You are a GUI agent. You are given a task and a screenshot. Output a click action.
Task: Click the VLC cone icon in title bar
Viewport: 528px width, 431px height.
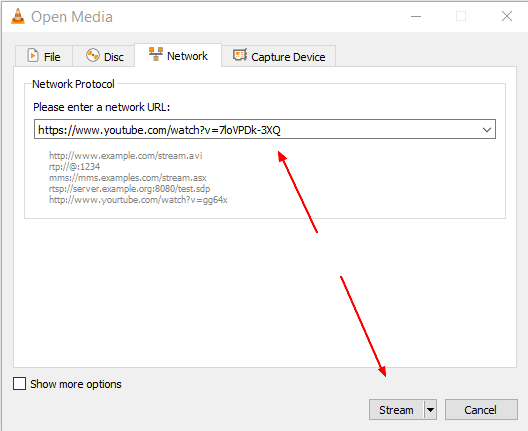[18, 16]
